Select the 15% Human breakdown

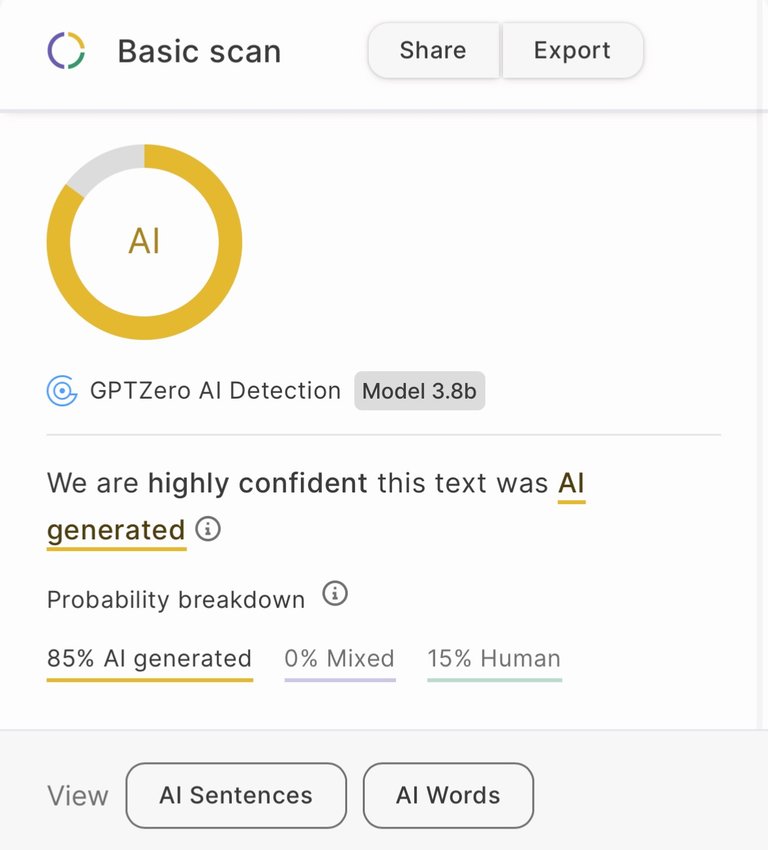pos(494,659)
